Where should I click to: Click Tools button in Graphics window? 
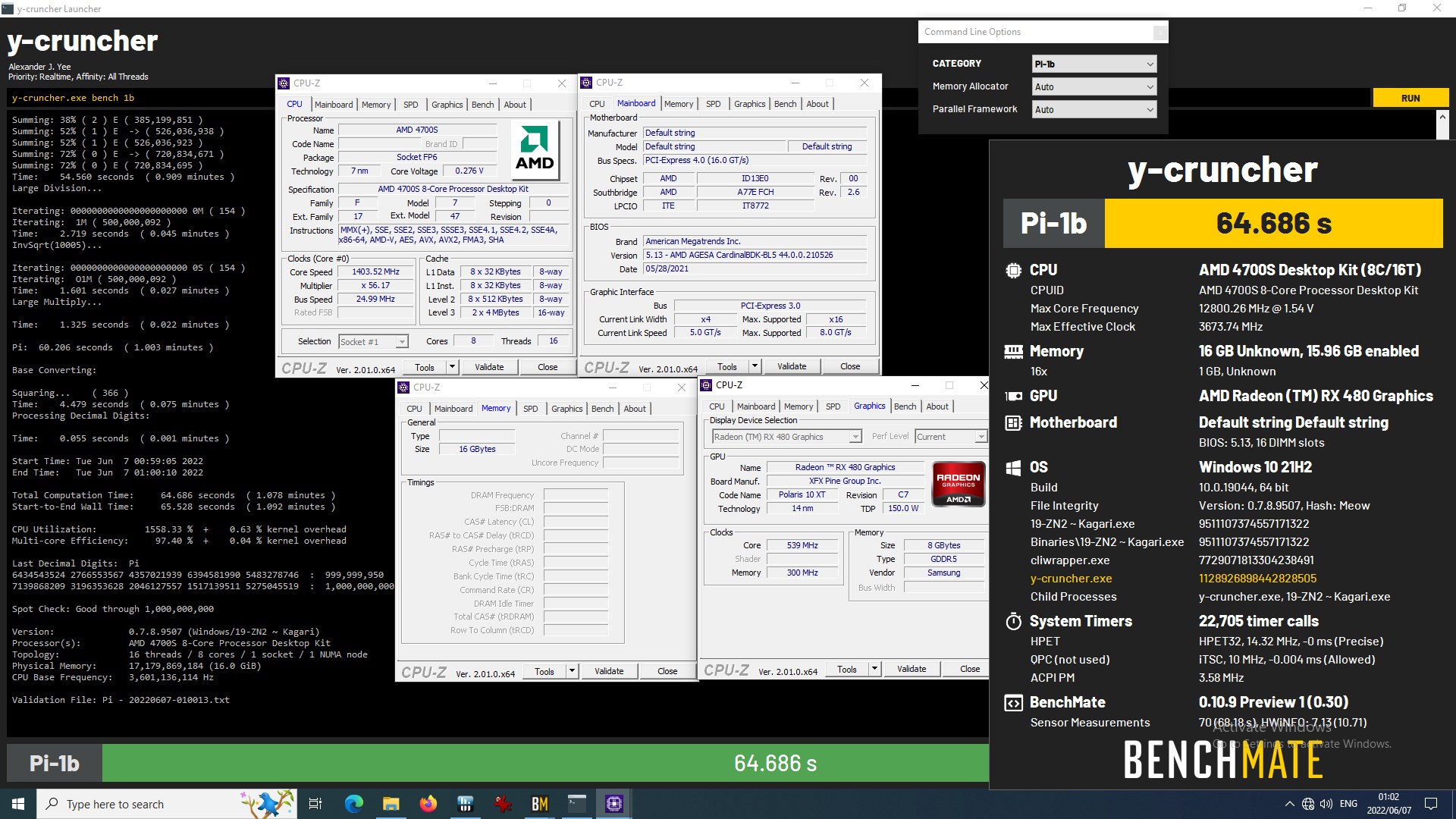click(x=847, y=669)
